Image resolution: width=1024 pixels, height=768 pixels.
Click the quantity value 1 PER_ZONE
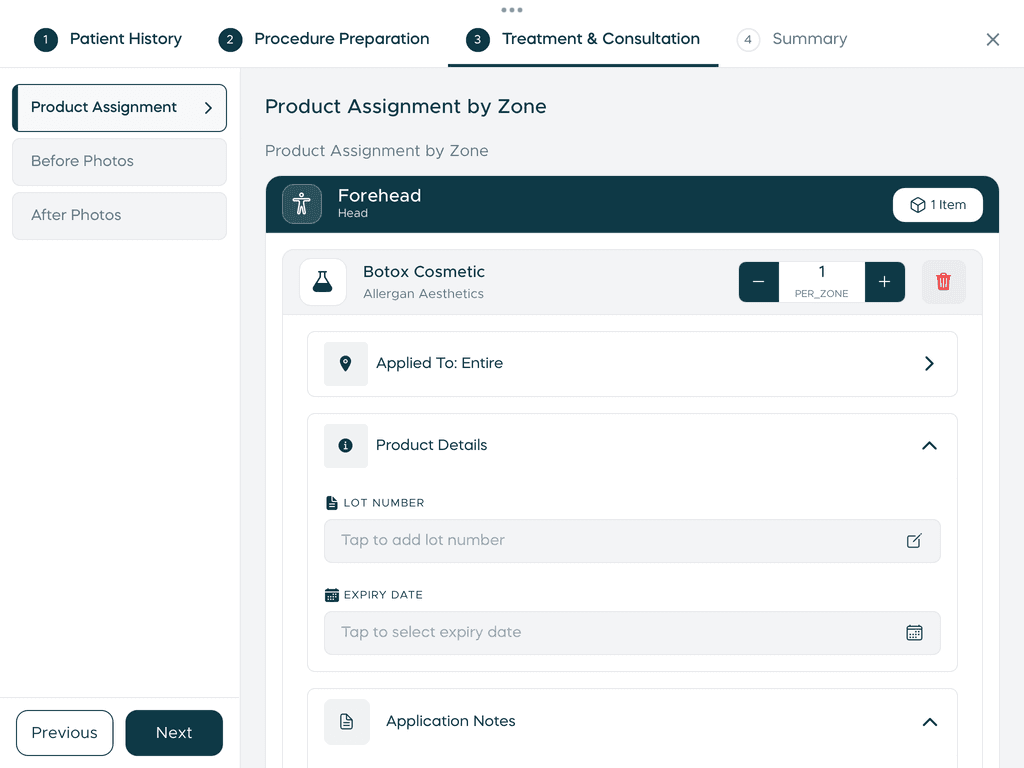coord(822,282)
